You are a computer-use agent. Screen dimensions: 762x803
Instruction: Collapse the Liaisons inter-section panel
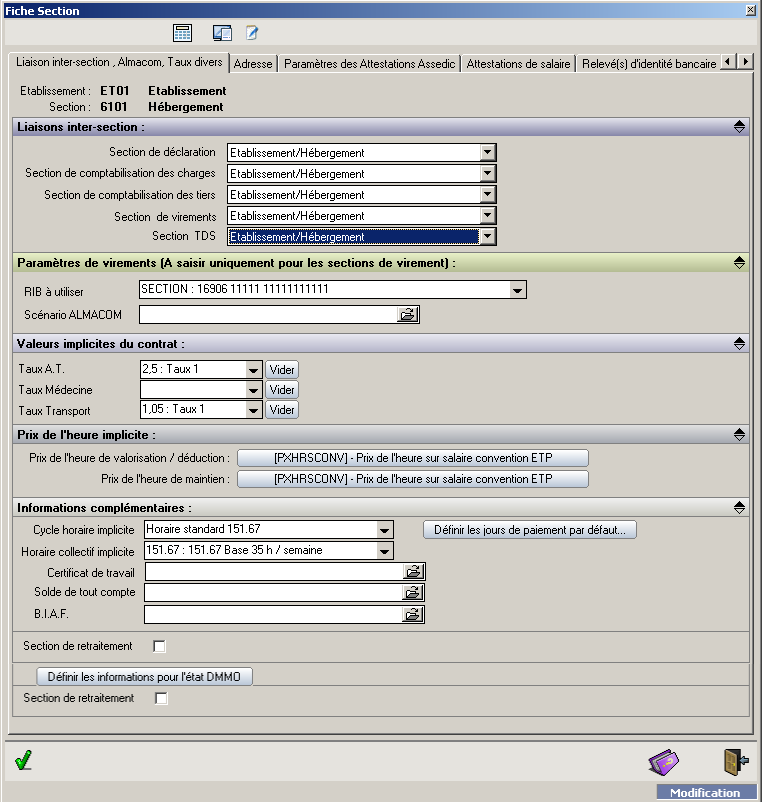pos(739,127)
